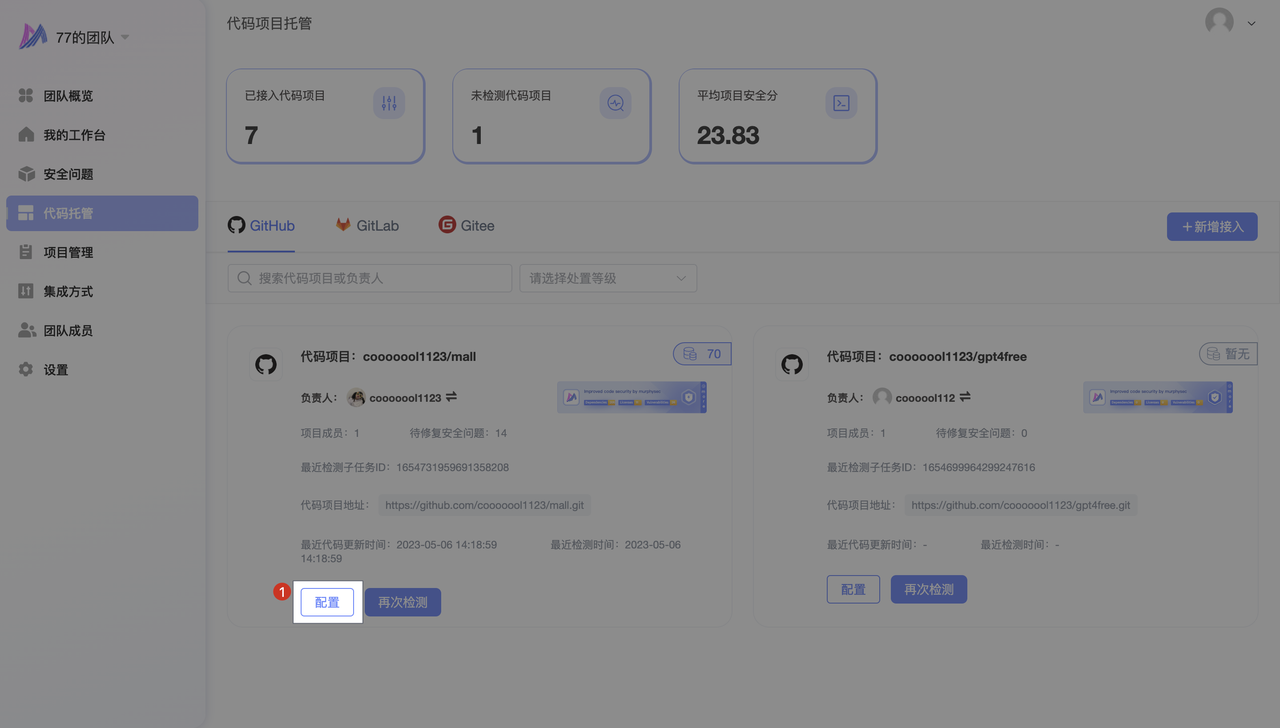
Task: Expand the 77的团队 team switcher
Action: (125, 37)
